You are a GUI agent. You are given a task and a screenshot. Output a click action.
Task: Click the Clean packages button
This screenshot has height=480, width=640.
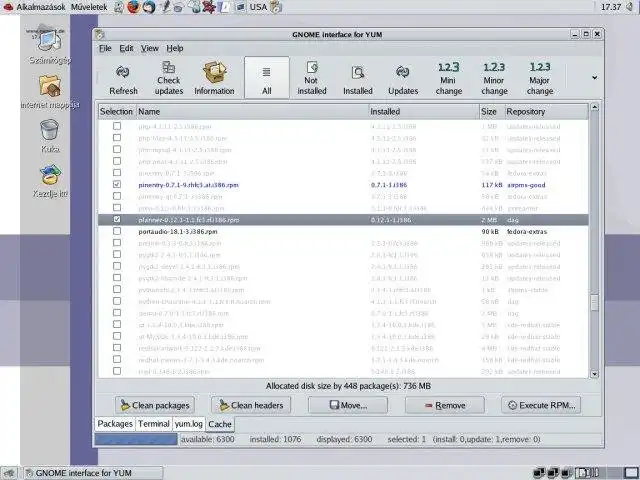tap(155, 405)
